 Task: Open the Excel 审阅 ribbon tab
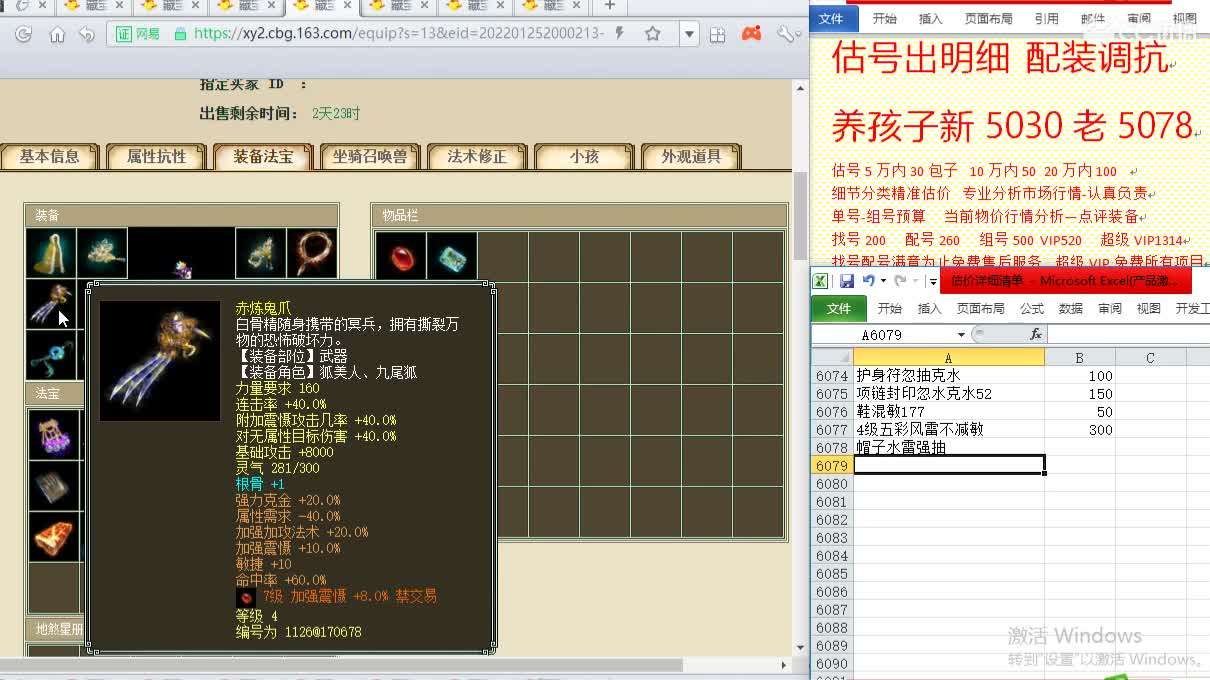(1110, 309)
